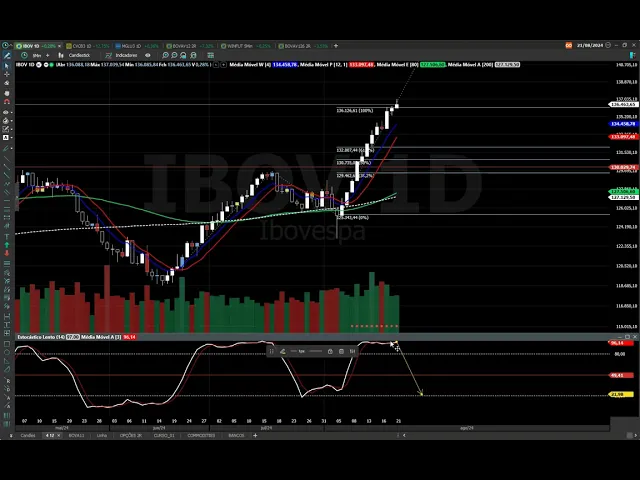The width and height of the screenshot is (640, 480).
Task: Switch to MGLU3 1D chart tab
Action: (x=136, y=46)
